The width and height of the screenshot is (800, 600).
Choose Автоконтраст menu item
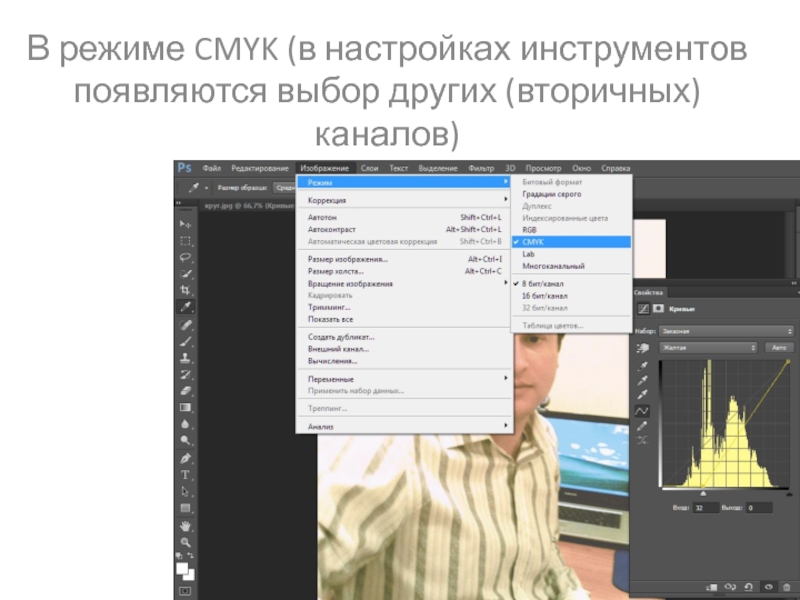tap(404, 230)
